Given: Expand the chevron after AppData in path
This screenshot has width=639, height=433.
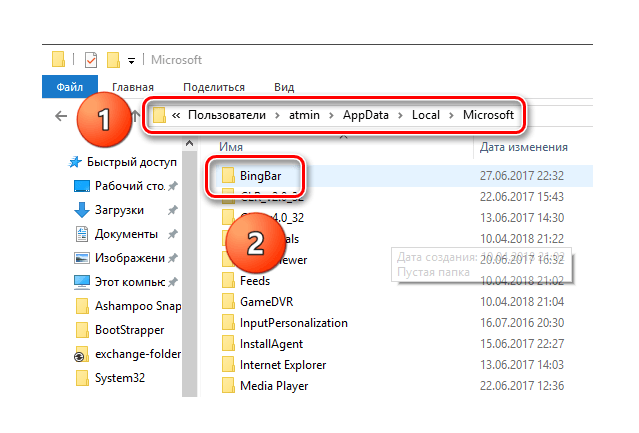Looking at the screenshot, I should [x=400, y=116].
